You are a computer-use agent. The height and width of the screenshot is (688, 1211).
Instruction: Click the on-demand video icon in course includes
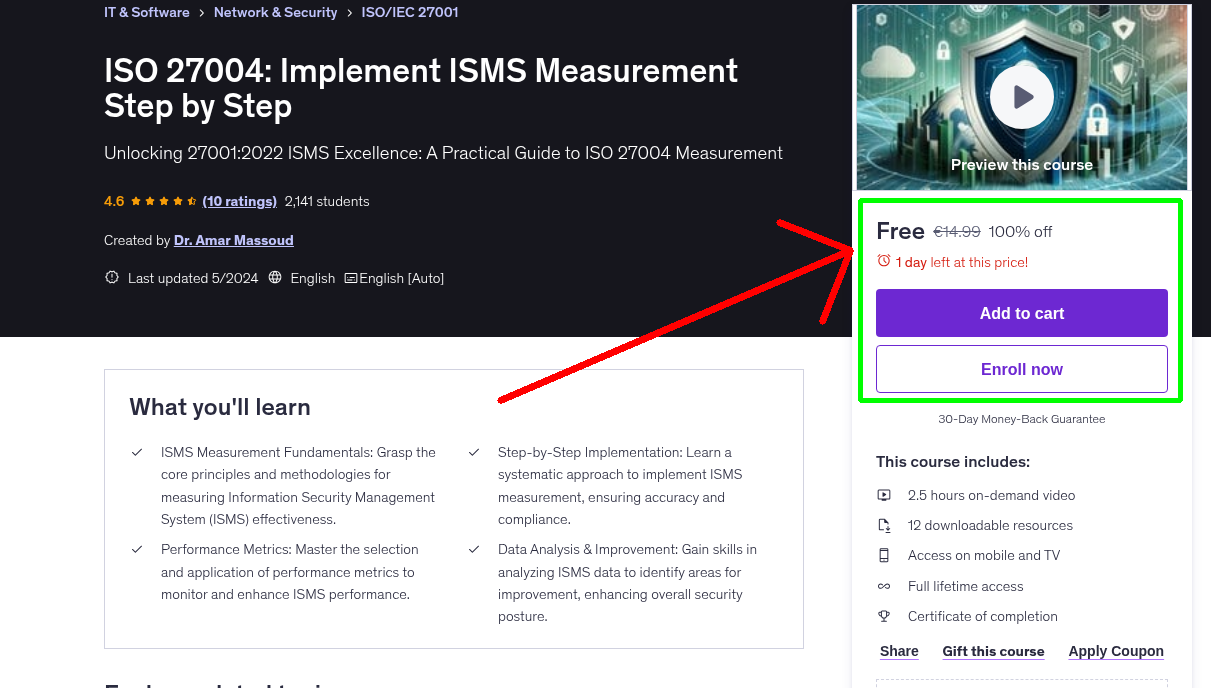[884, 494]
